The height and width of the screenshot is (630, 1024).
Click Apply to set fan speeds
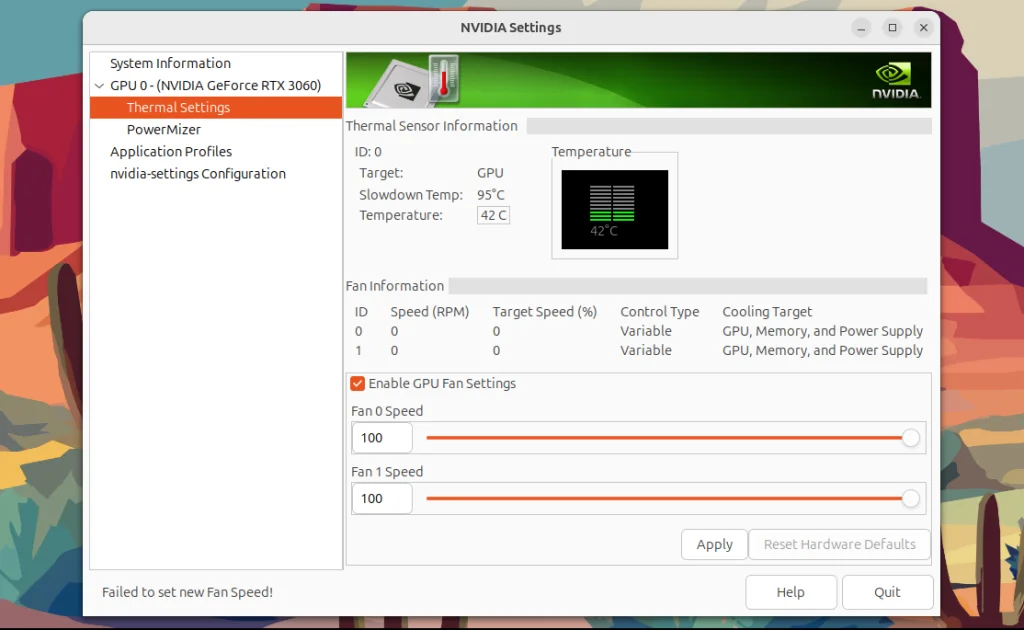click(714, 544)
